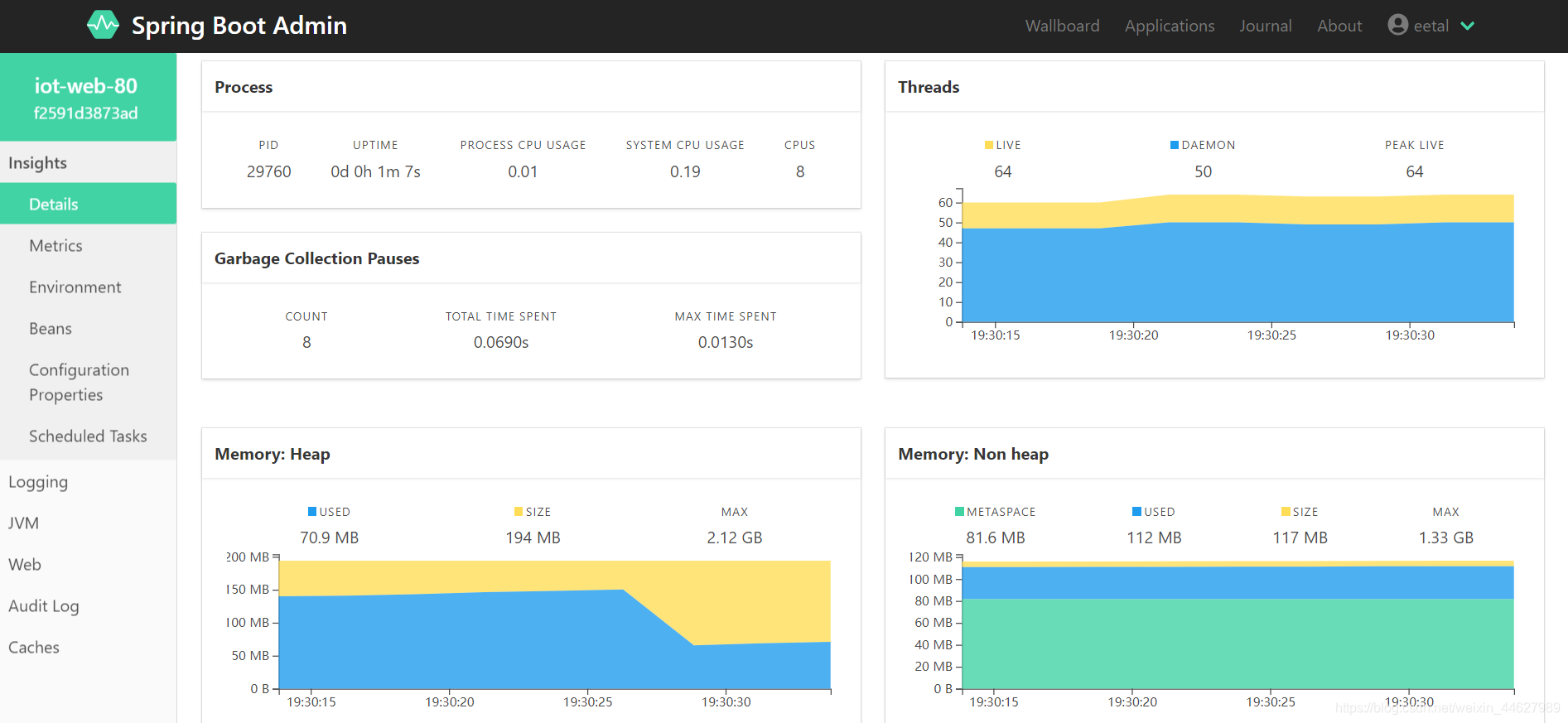Open the Metrics view
This screenshot has width=1568, height=723.
(88, 245)
